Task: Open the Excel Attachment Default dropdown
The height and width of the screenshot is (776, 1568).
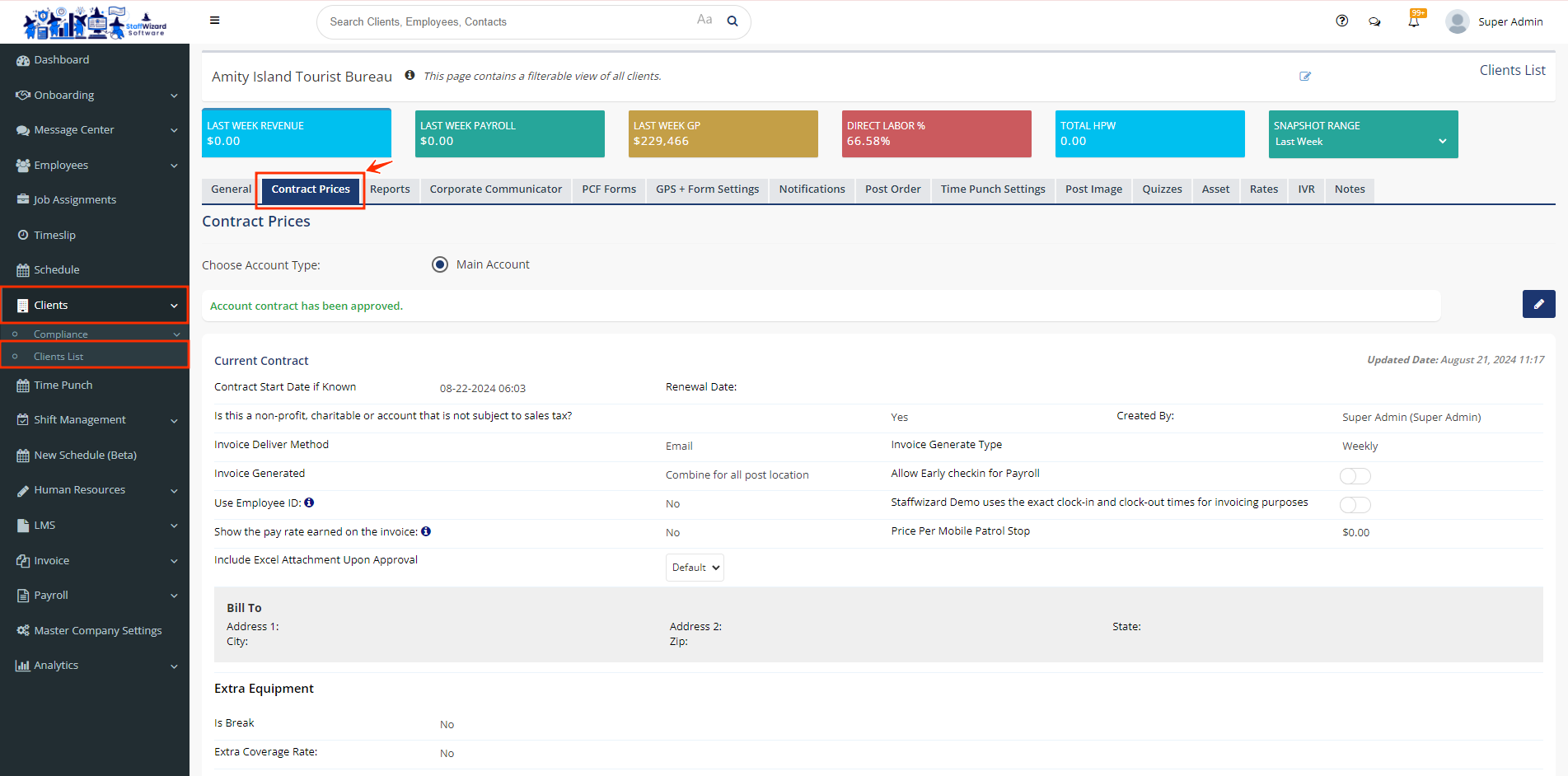Action: (695, 568)
